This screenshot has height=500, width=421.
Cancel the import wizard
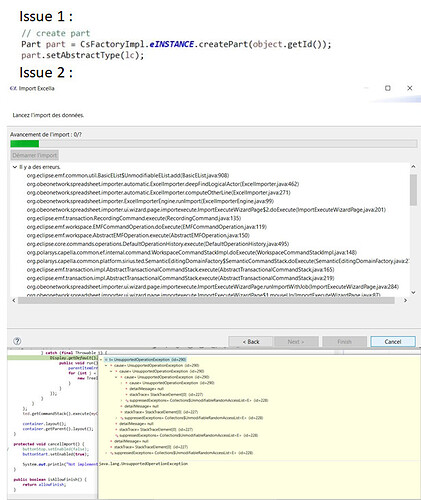(393, 342)
